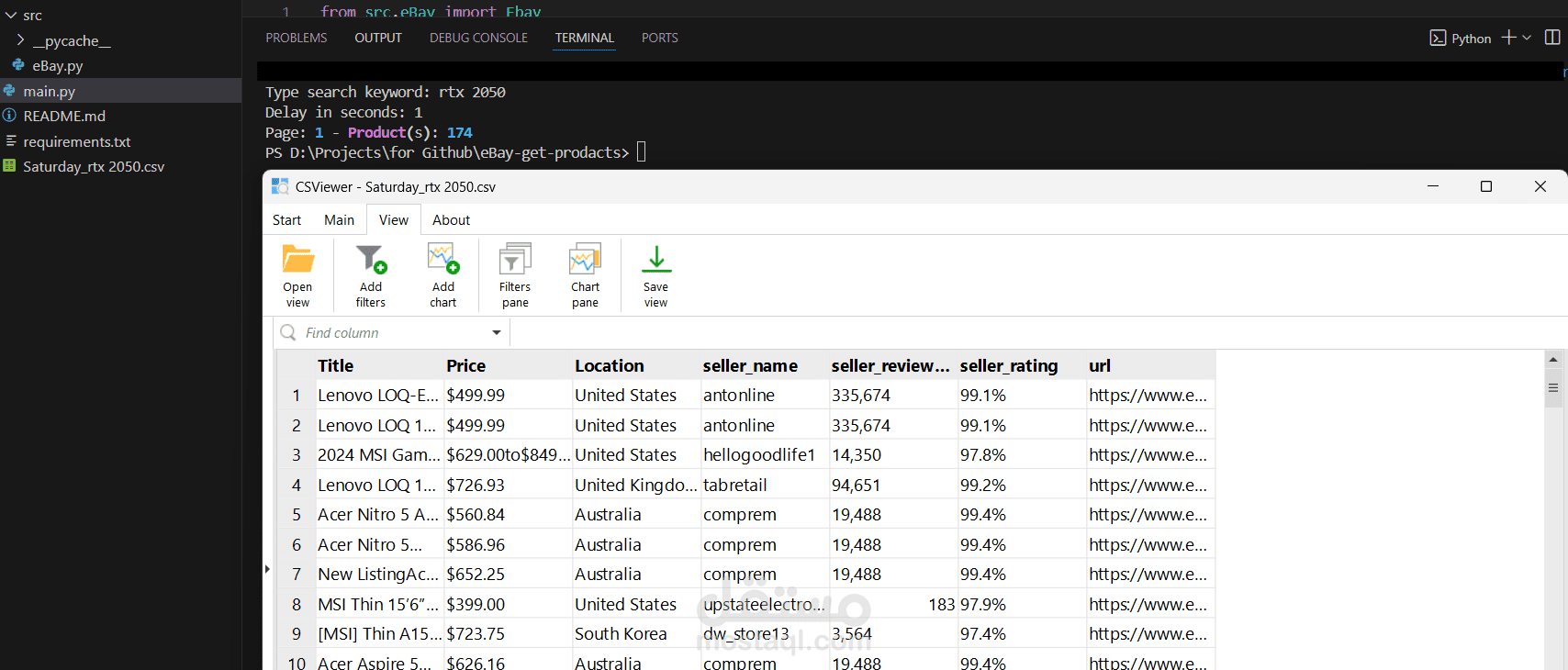Click the seller_rating column header
The image size is (1568, 670).
pyautogui.click(x=1009, y=365)
